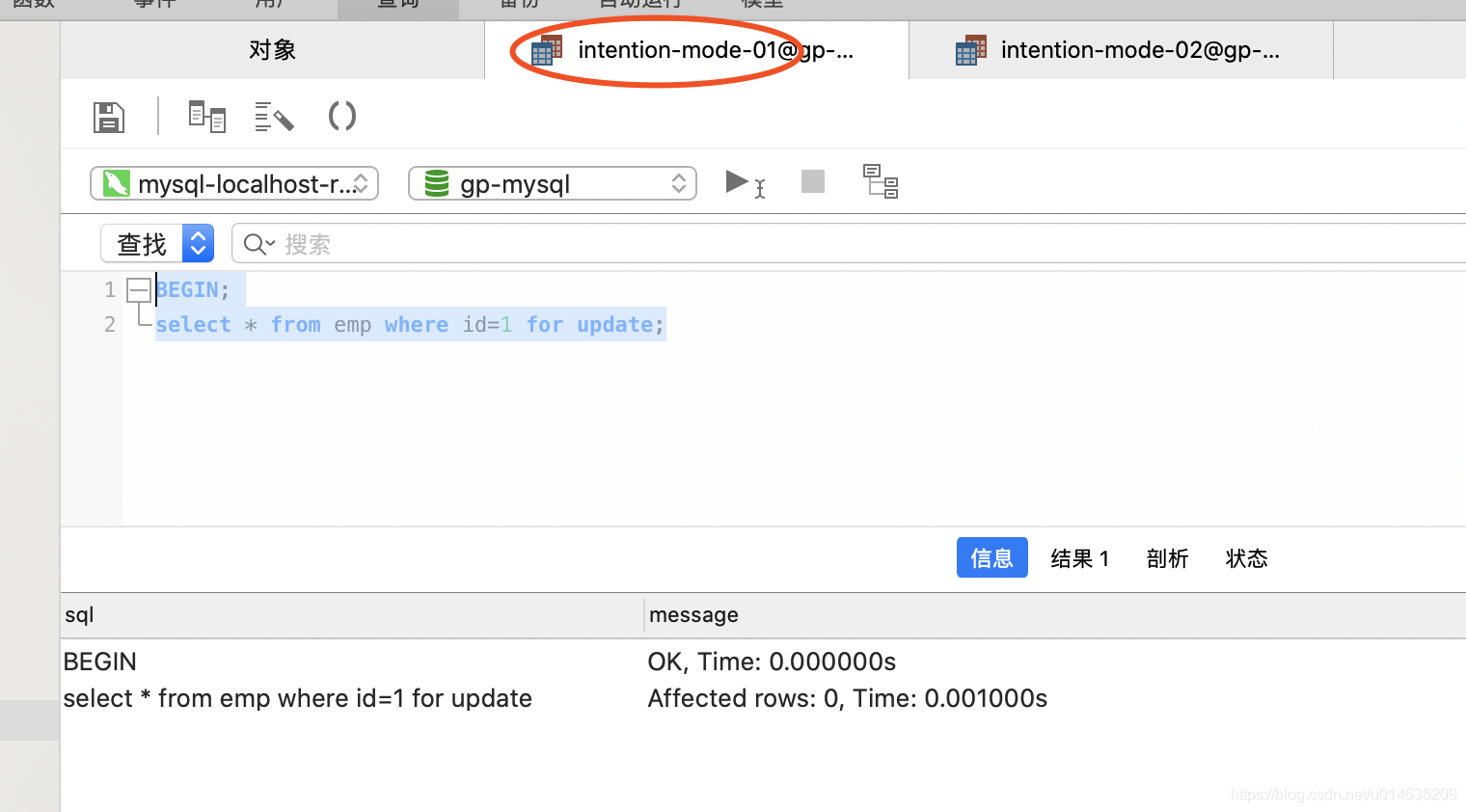Select the 信息 result tab
This screenshot has width=1466, height=812.
click(x=992, y=557)
